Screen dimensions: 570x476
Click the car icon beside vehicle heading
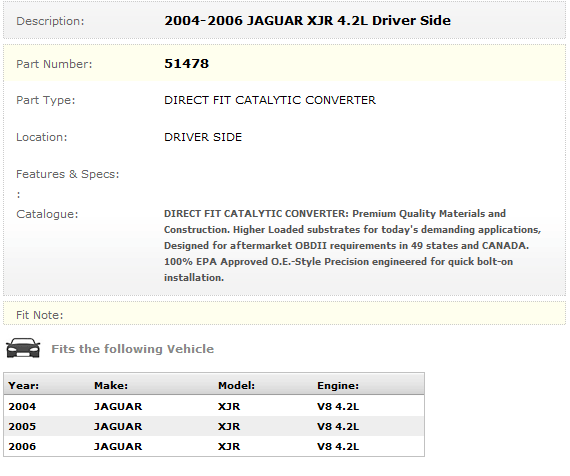[x=23, y=348]
